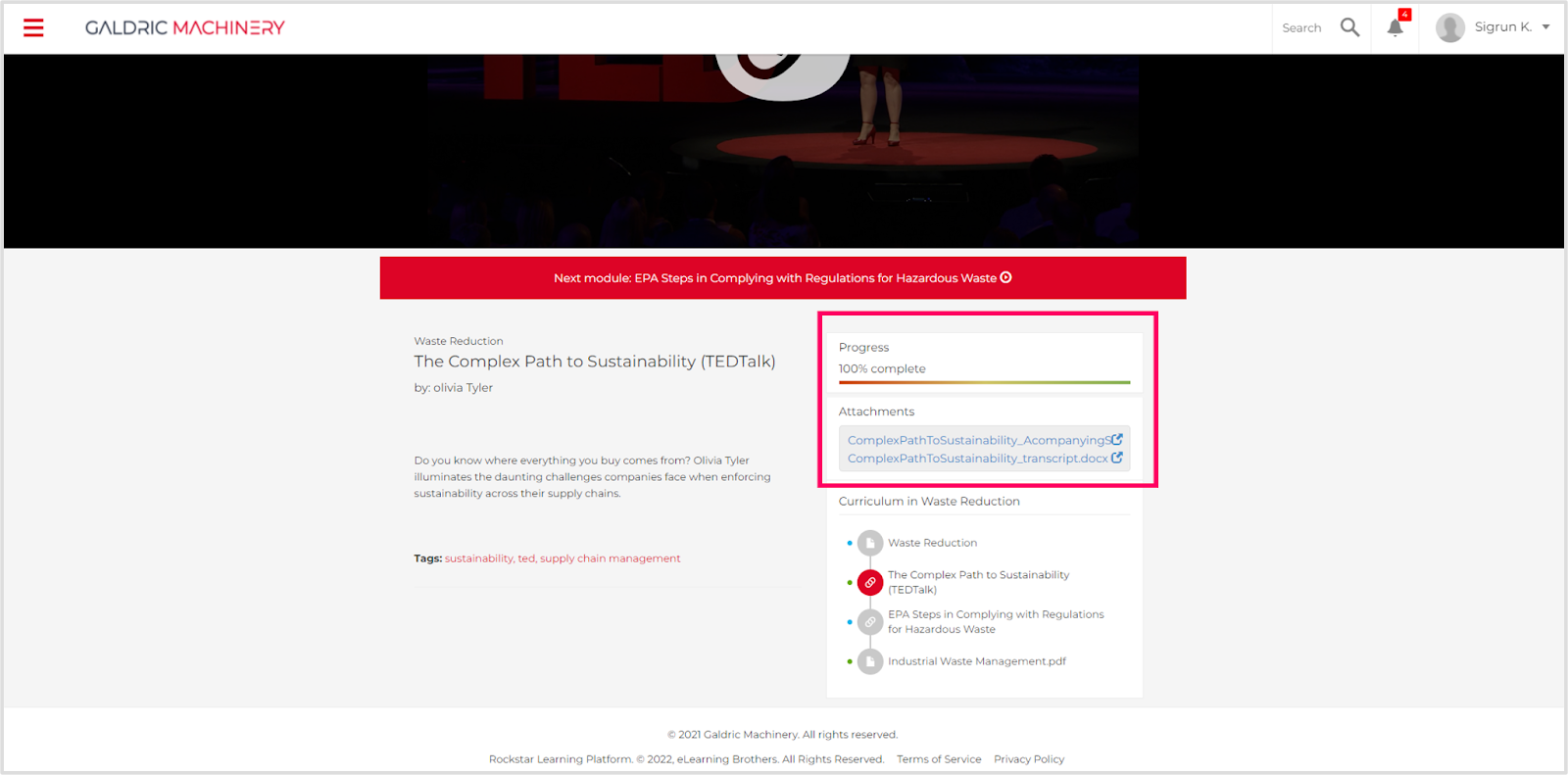Viewport: 1568px width, 775px height.
Task: Click the ted tag
Action: [x=526, y=558]
